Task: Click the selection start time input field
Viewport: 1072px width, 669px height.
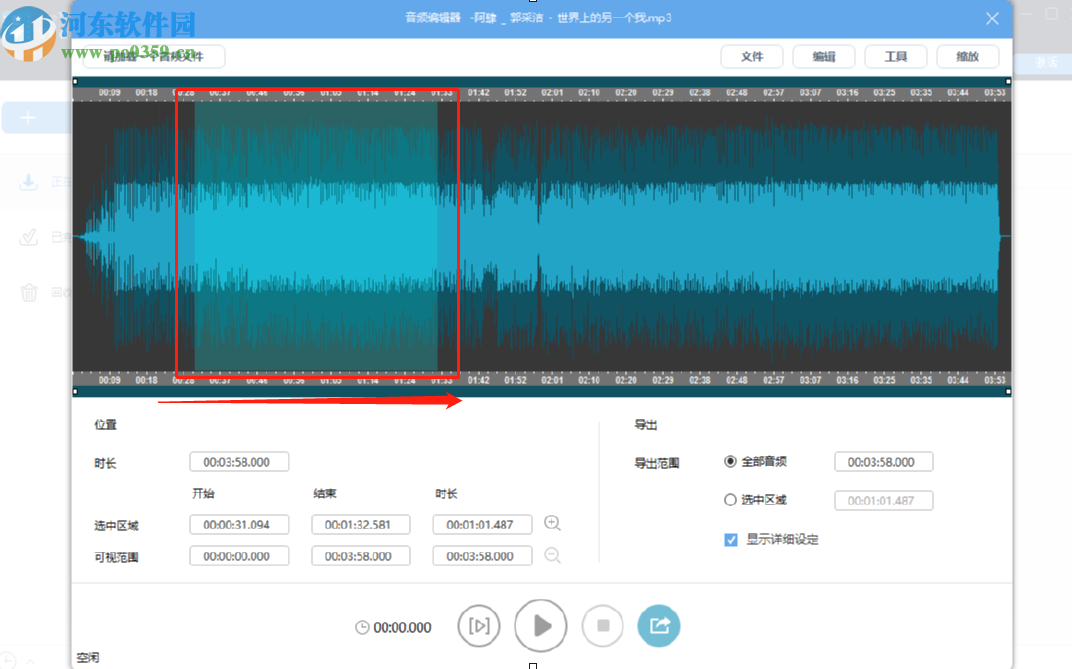Action: coord(239,524)
